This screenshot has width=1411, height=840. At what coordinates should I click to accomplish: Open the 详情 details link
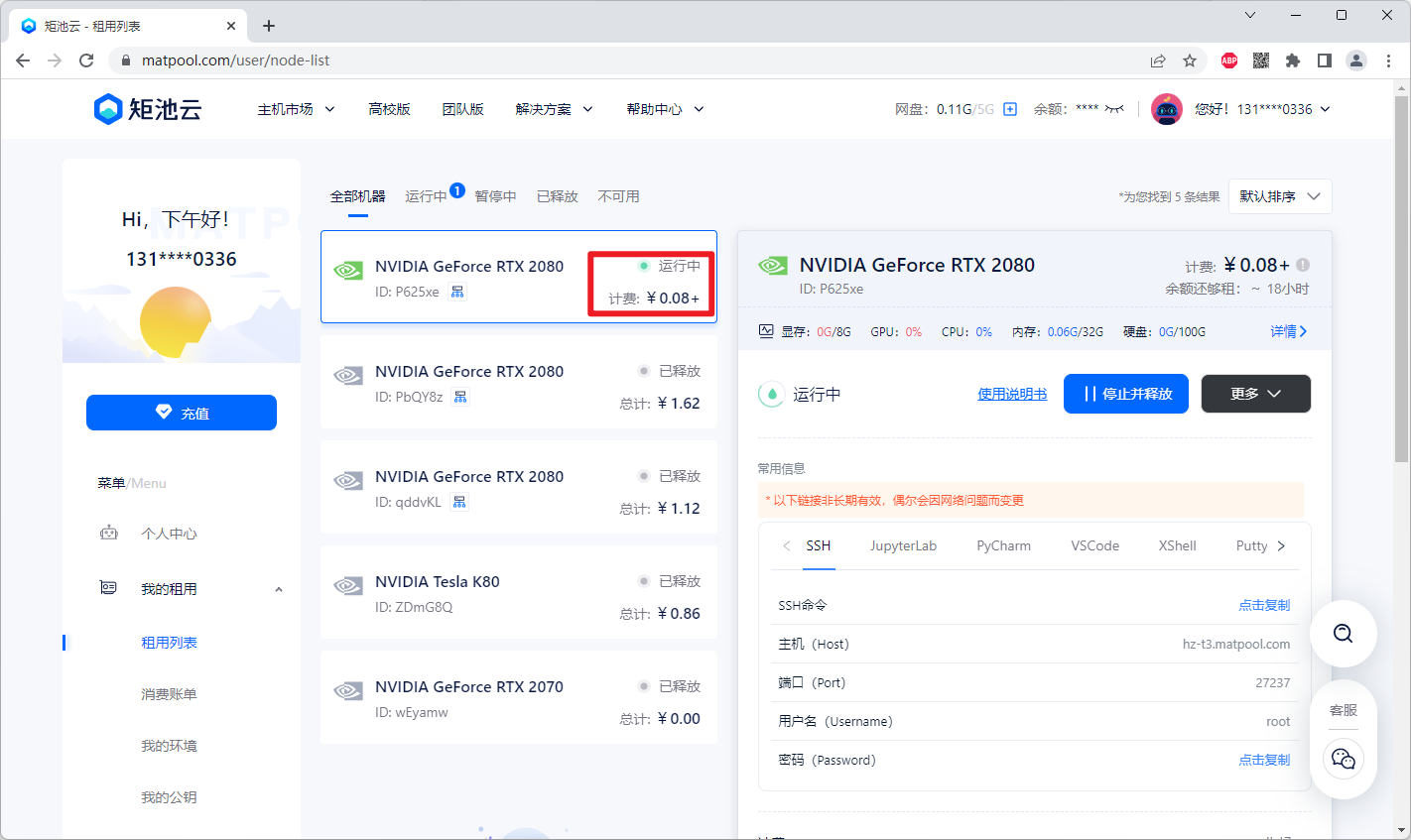[x=1289, y=331]
